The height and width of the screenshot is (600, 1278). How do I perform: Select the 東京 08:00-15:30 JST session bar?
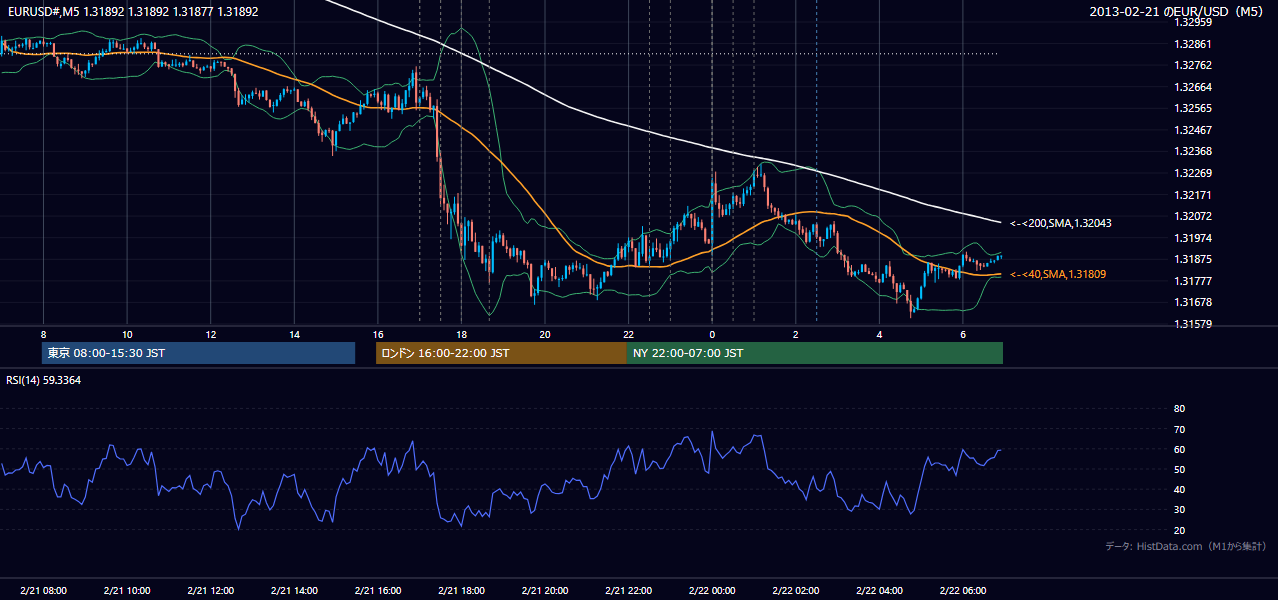point(199,353)
